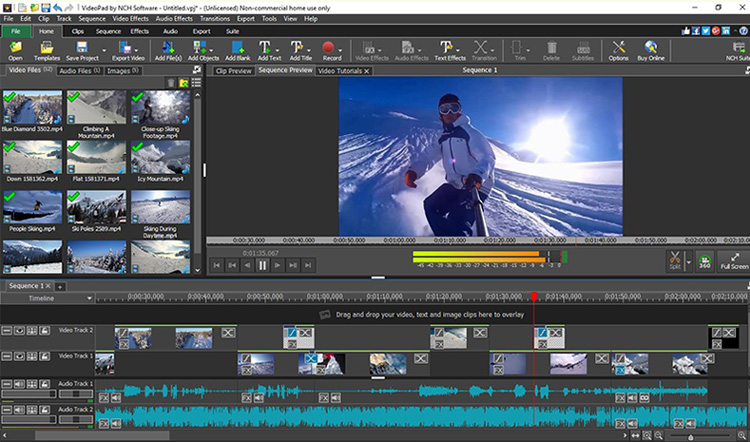Switch media bin to list view

point(196,83)
